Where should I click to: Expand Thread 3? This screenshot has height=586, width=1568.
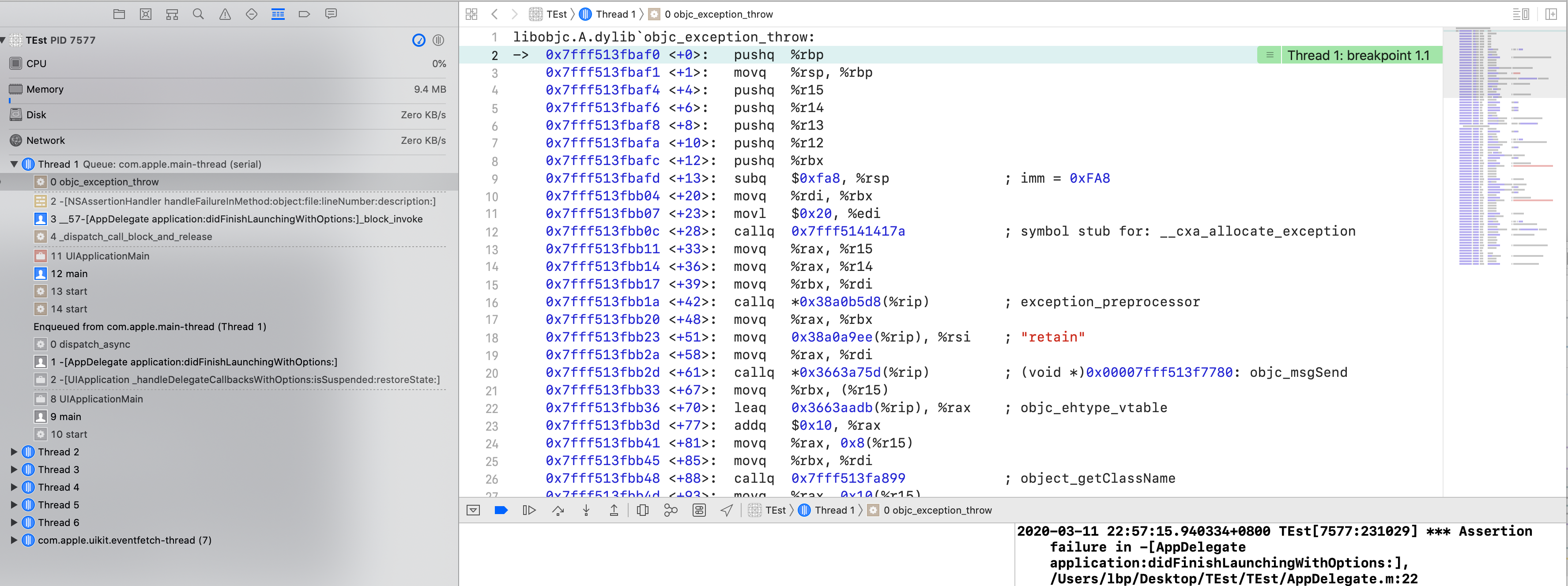click(14, 470)
